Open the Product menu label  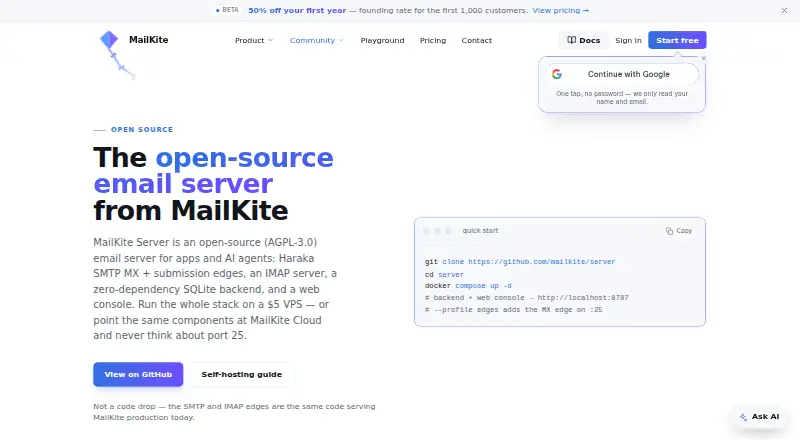click(x=249, y=40)
